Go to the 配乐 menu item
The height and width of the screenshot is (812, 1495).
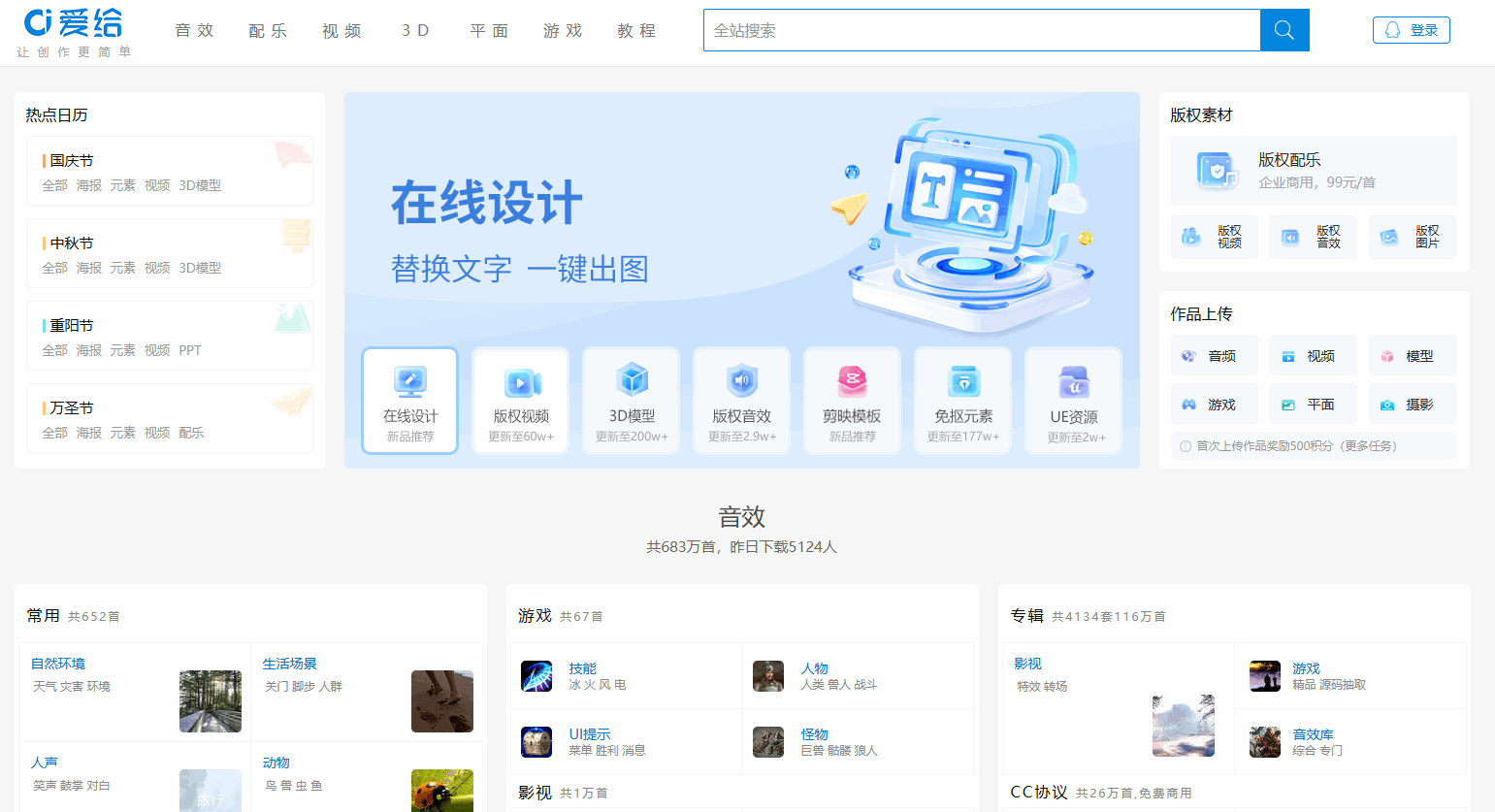tap(268, 31)
